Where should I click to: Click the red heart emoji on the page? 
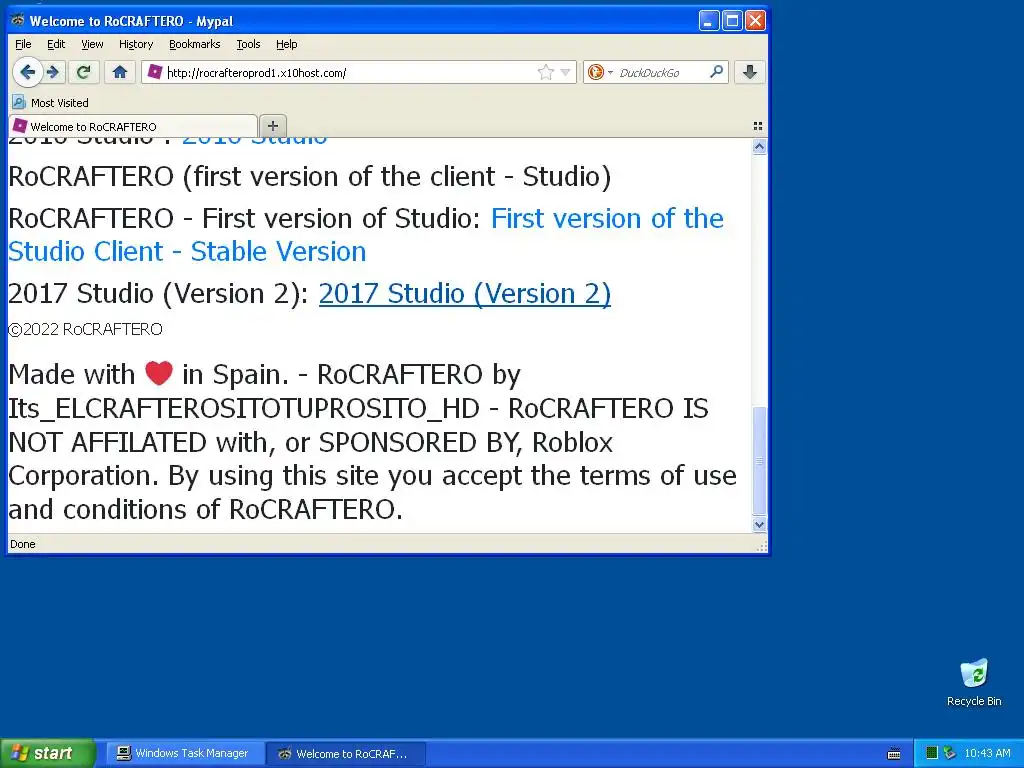pyautogui.click(x=159, y=374)
